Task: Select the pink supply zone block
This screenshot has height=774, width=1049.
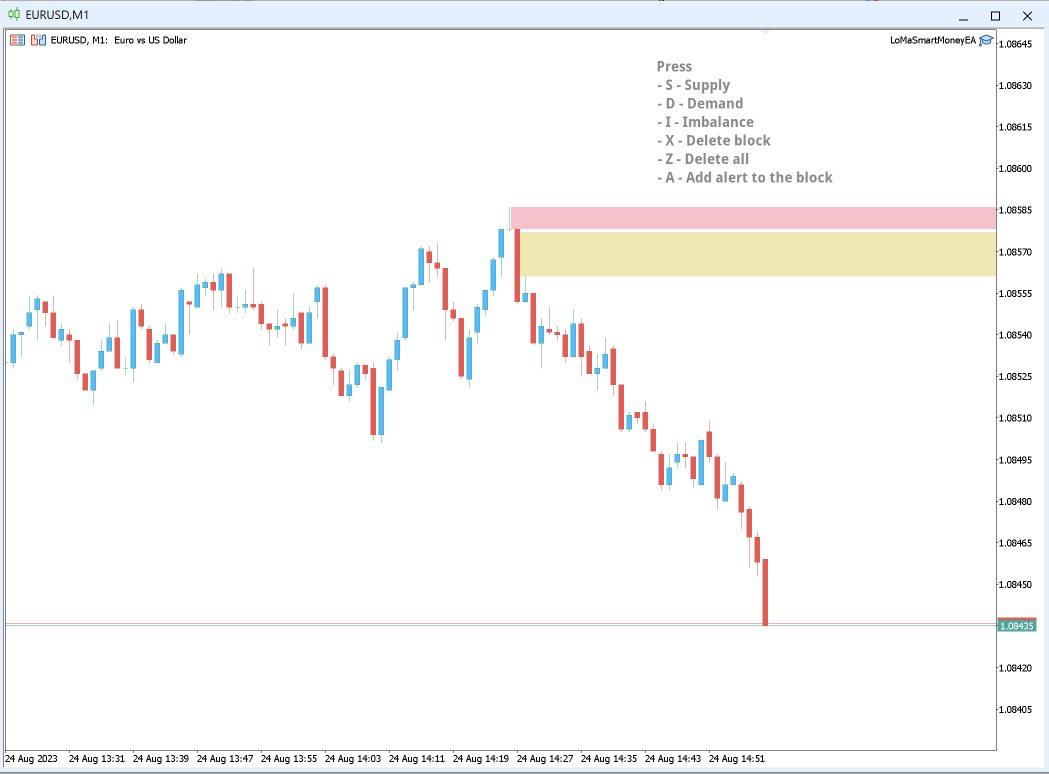Action: point(750,215)
